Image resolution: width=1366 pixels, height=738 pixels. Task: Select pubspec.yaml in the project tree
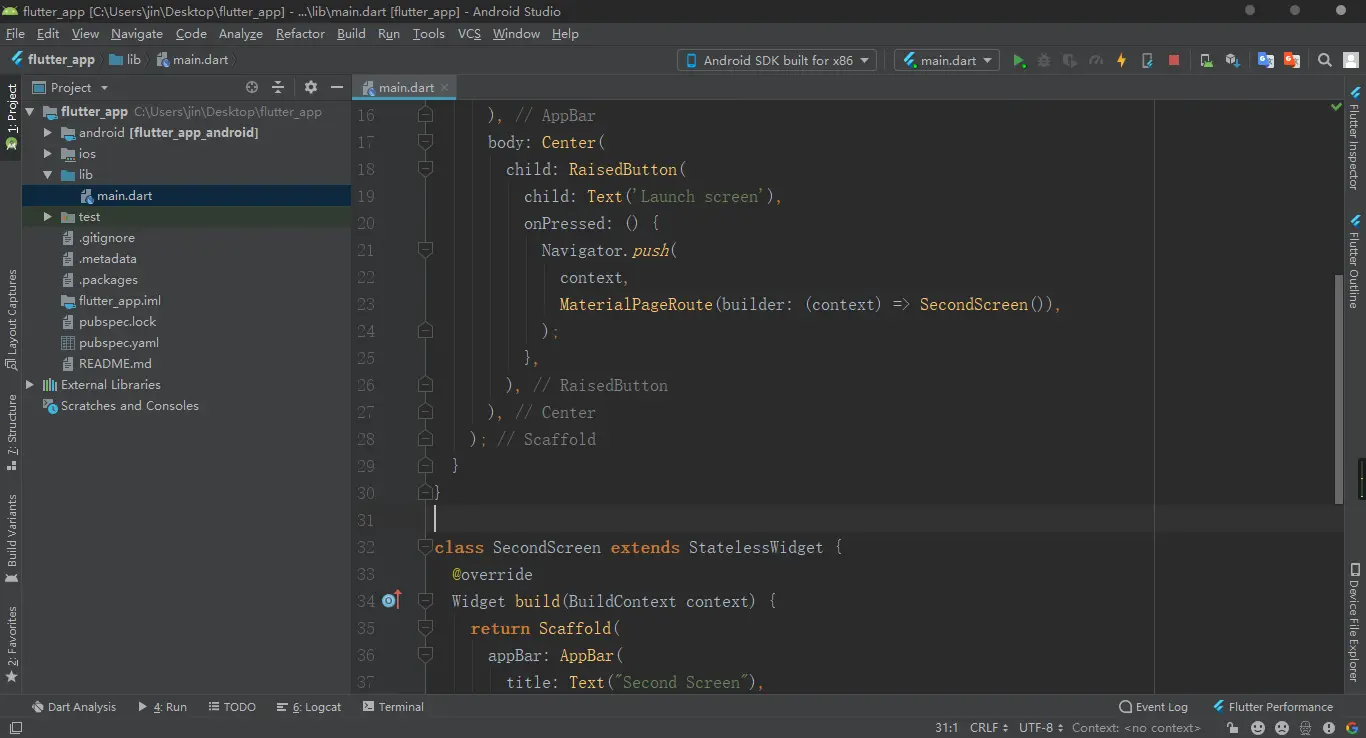coord(118,343)
